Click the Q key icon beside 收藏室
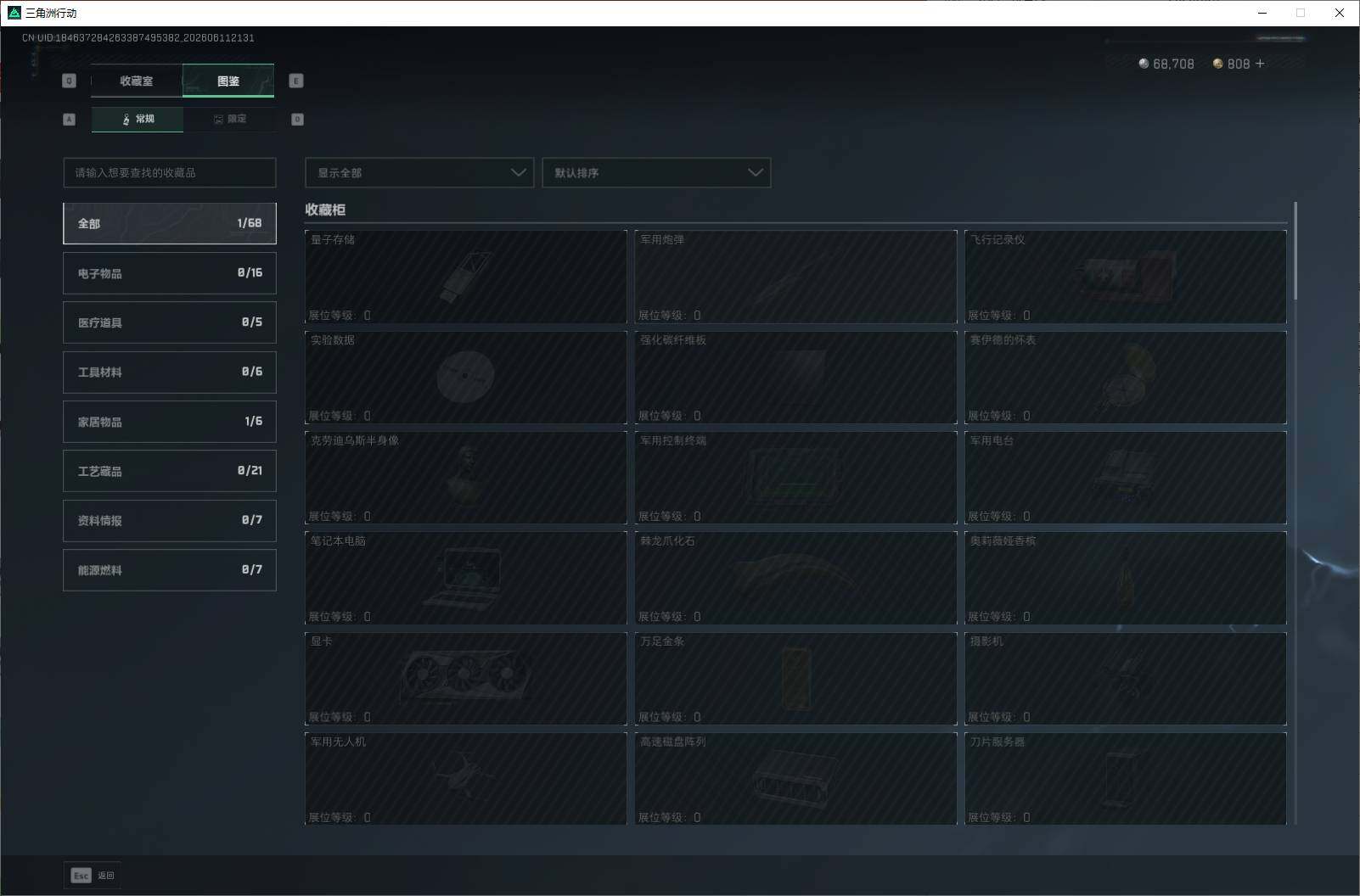Screen dimensions: 1360x896 click(70, 81)
